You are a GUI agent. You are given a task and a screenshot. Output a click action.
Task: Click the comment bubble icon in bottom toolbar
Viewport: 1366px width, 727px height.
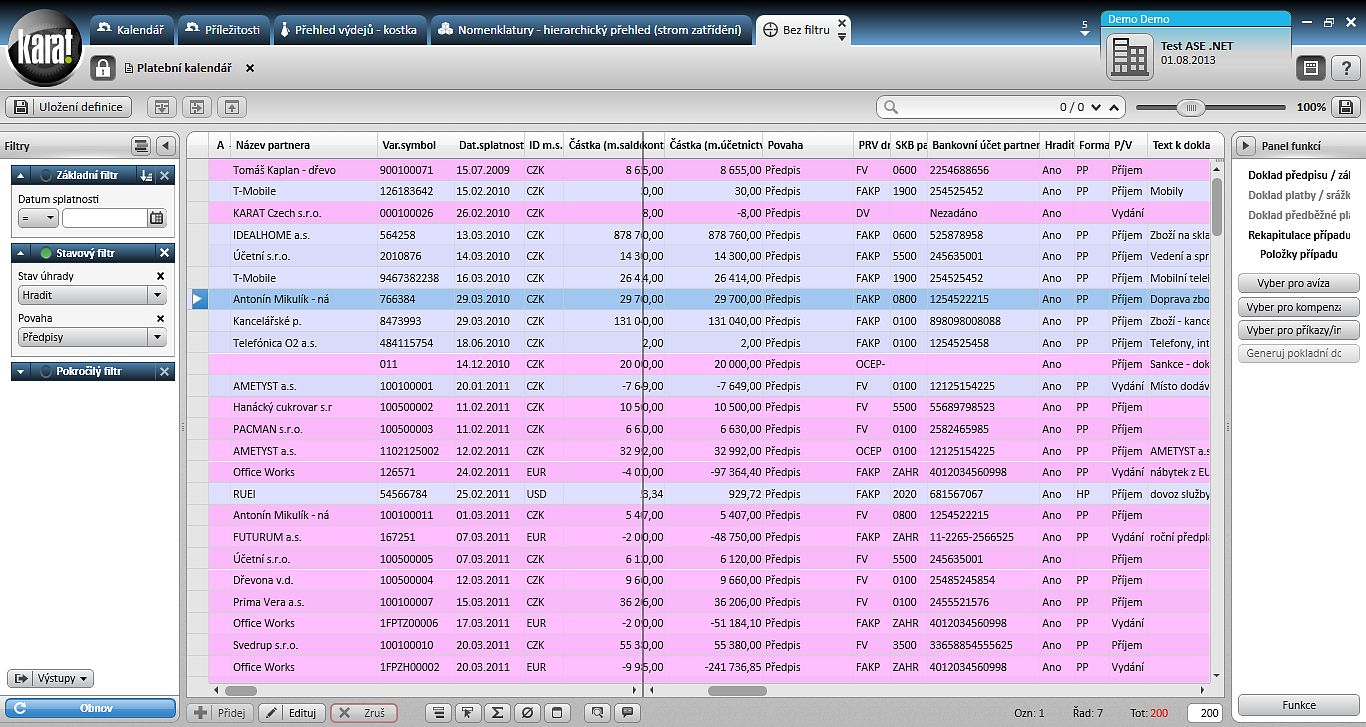coord(628,713)
